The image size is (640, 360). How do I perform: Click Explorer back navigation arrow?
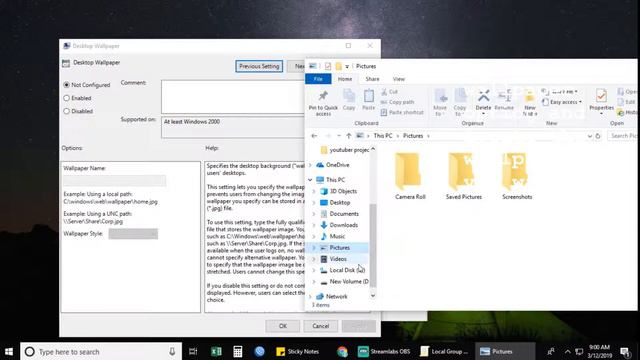tap(314, 136)
